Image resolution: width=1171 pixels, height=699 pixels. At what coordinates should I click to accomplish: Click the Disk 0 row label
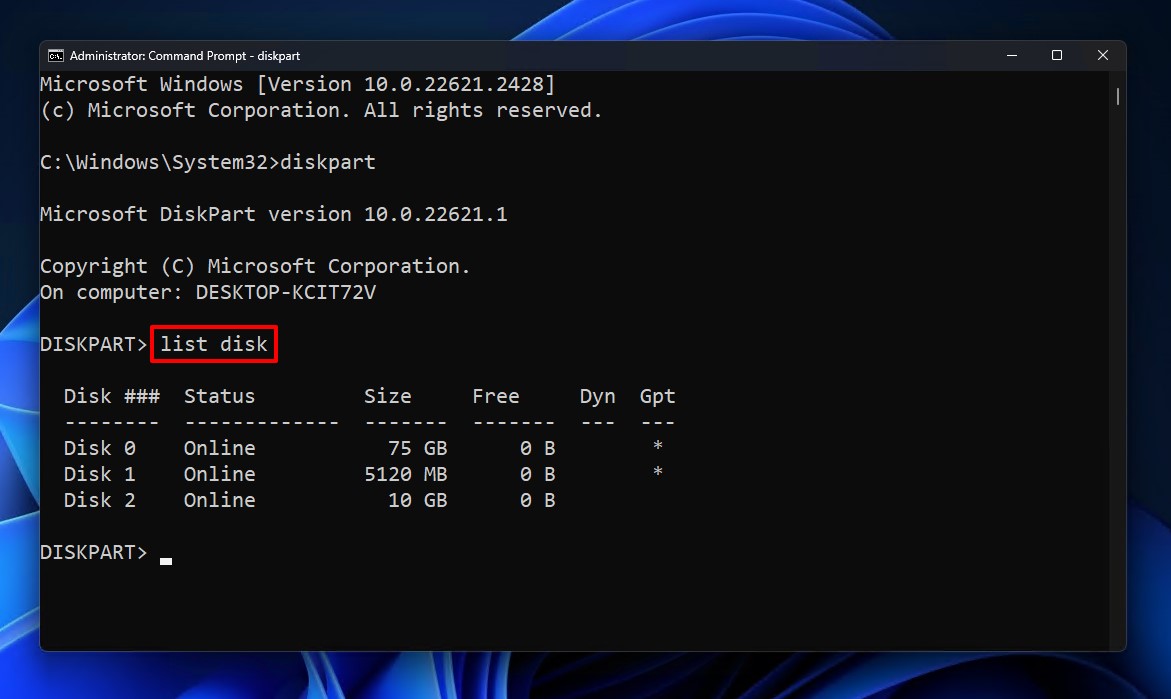(99, 448)
